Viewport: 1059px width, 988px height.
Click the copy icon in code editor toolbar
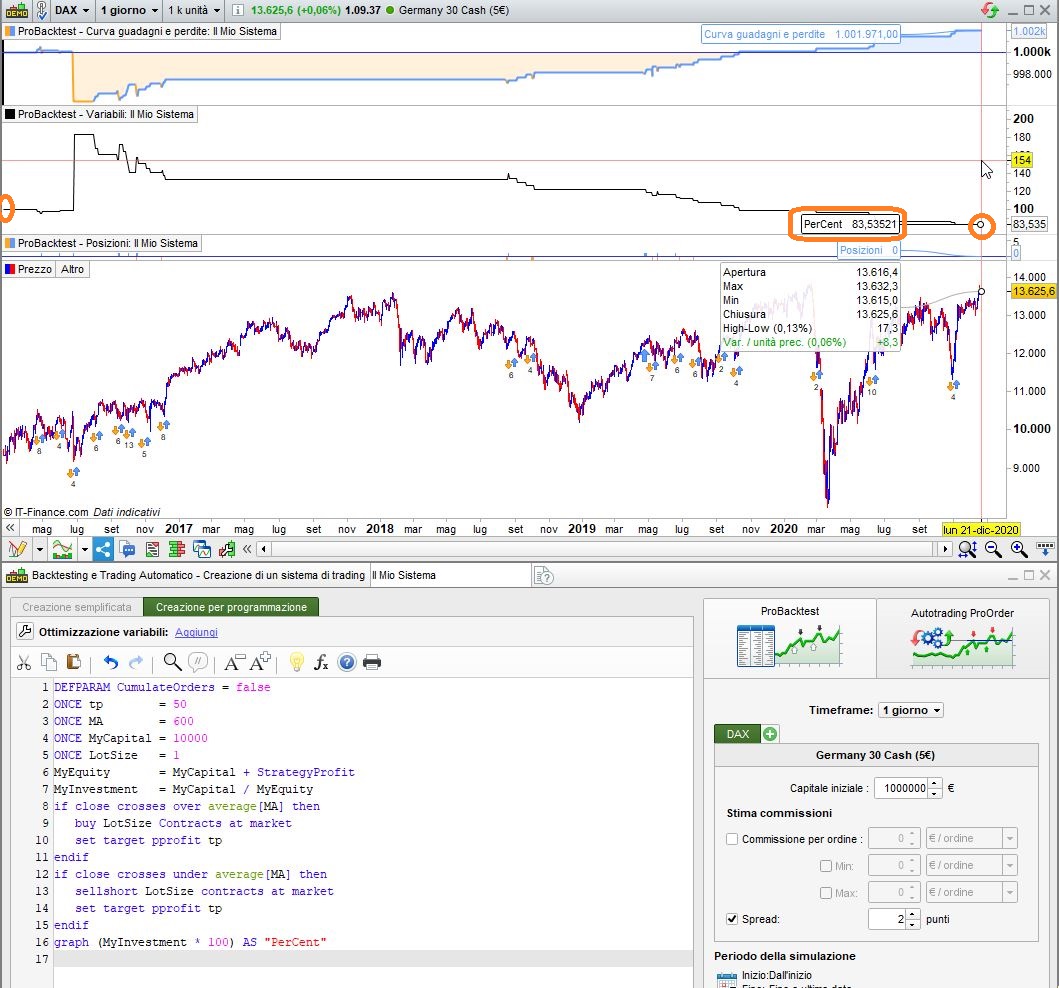(49, 662)
